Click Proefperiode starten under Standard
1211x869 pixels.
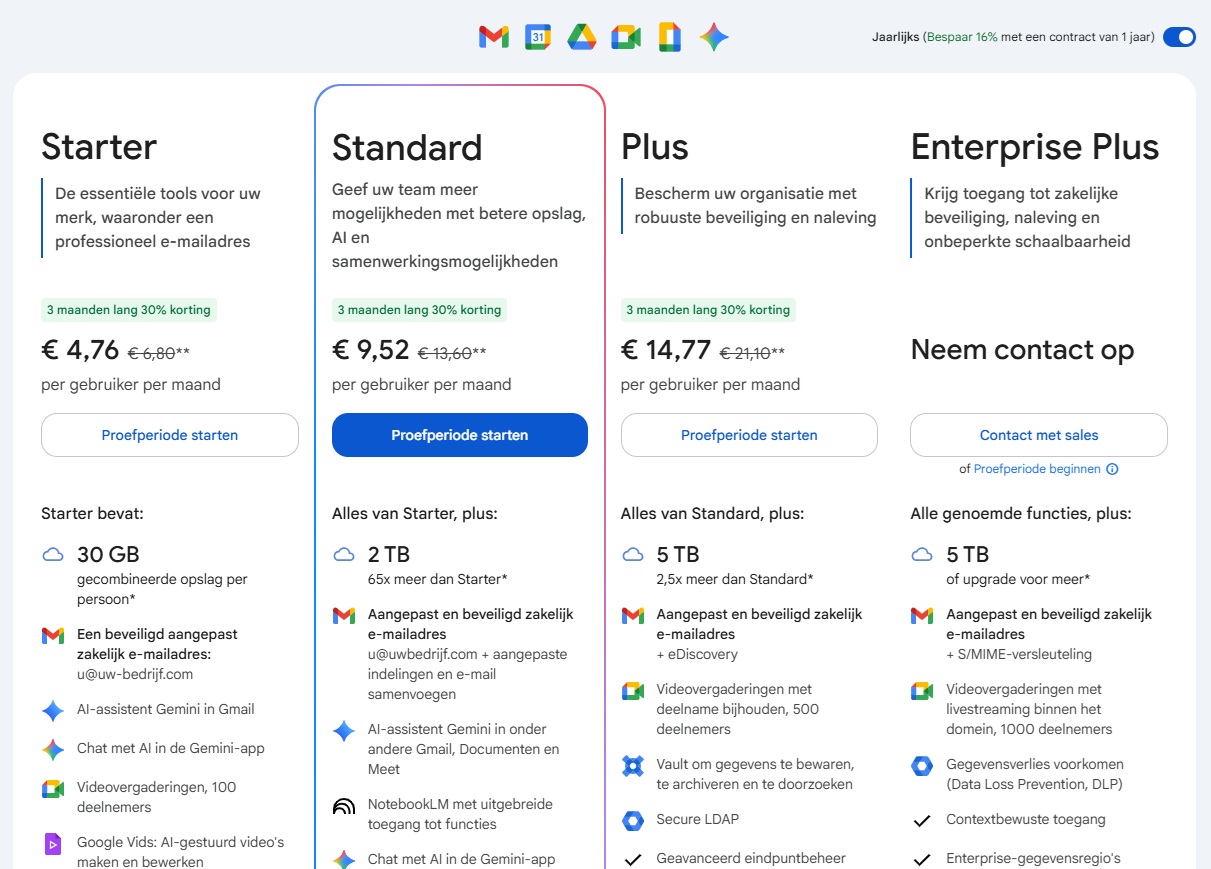(459, 435)
